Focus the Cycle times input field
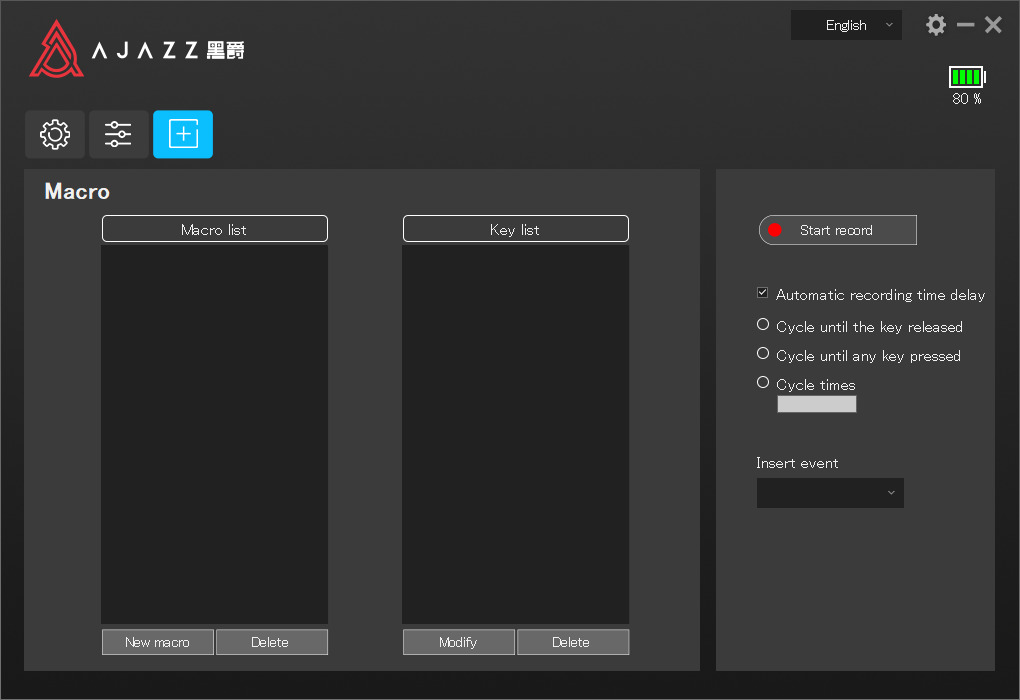 pyautogui.click(x=817, y=404)
